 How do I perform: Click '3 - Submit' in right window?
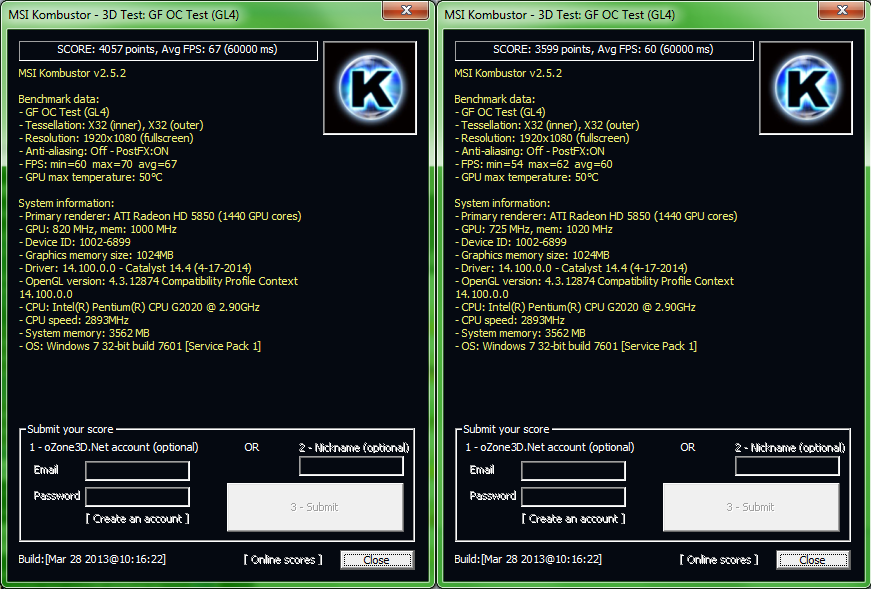coord(751,507)
